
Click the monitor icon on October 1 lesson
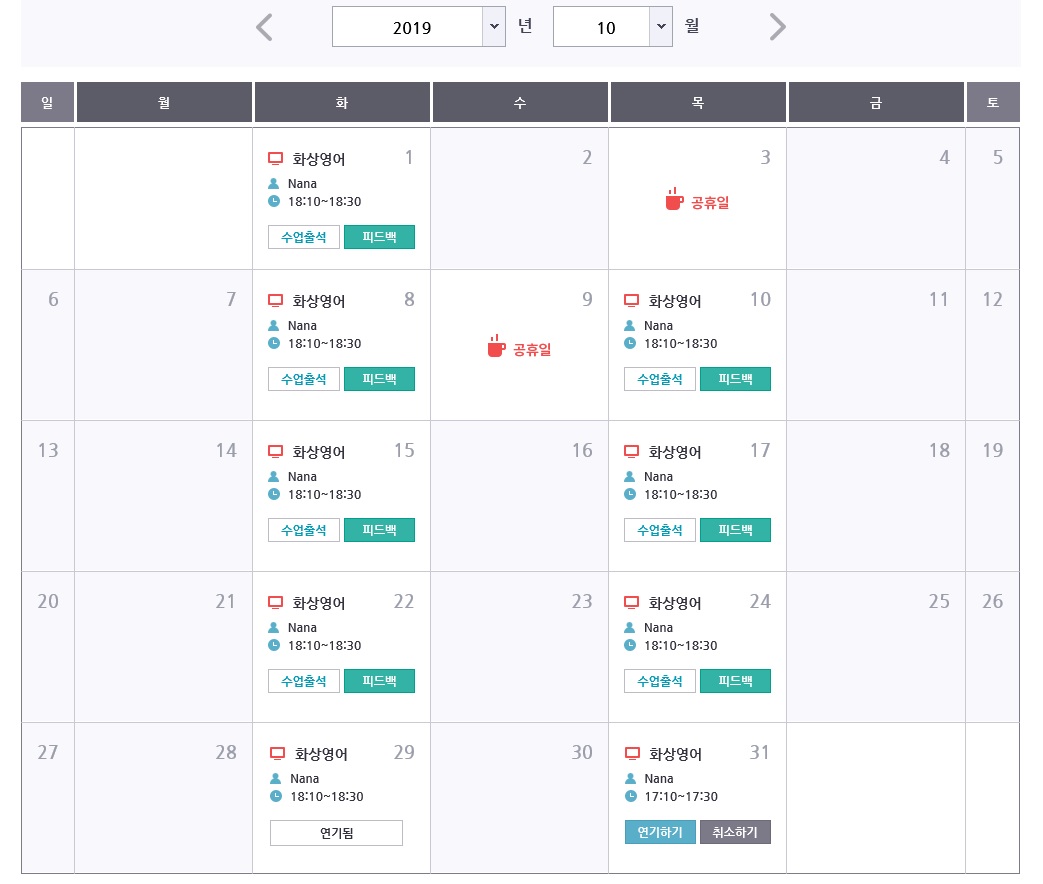click(x=275, y=158)
